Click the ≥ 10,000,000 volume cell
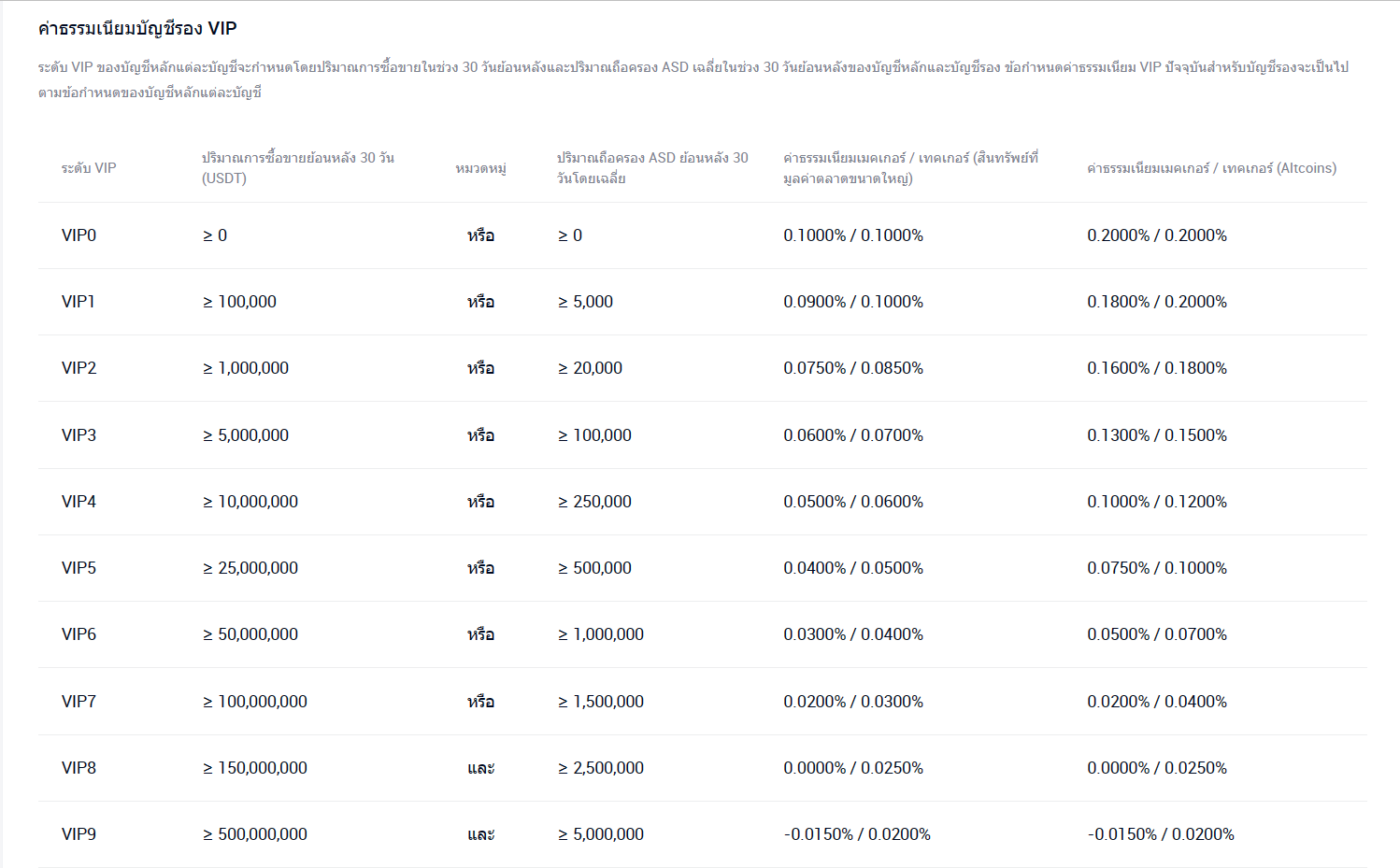The image size is (1400, 868). pos(250,502)
